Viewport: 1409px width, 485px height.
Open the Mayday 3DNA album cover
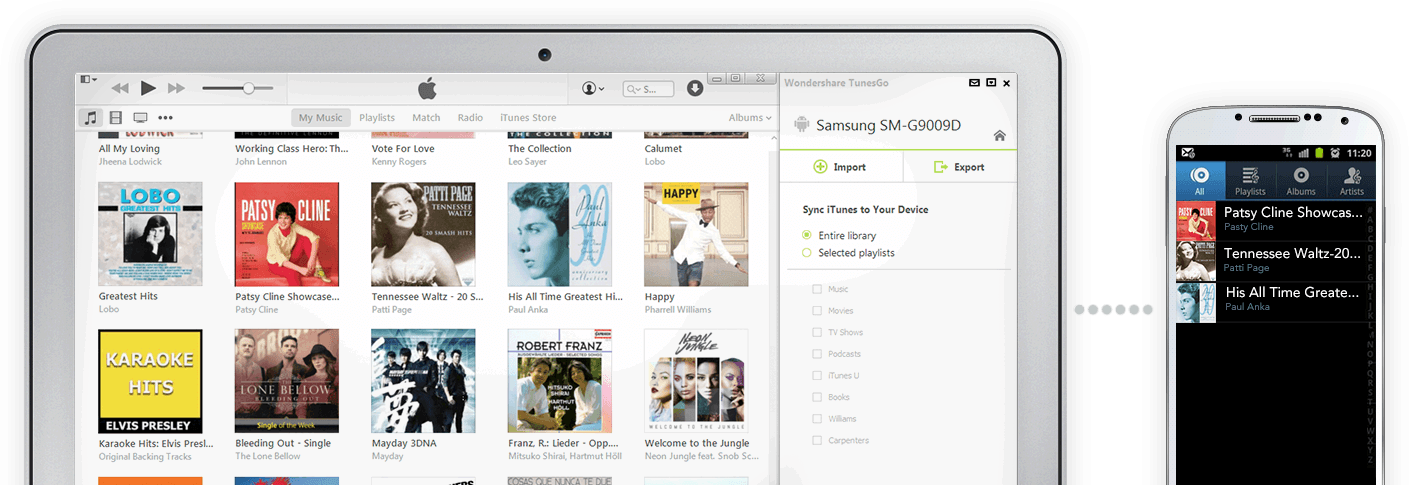pos(423,381)
